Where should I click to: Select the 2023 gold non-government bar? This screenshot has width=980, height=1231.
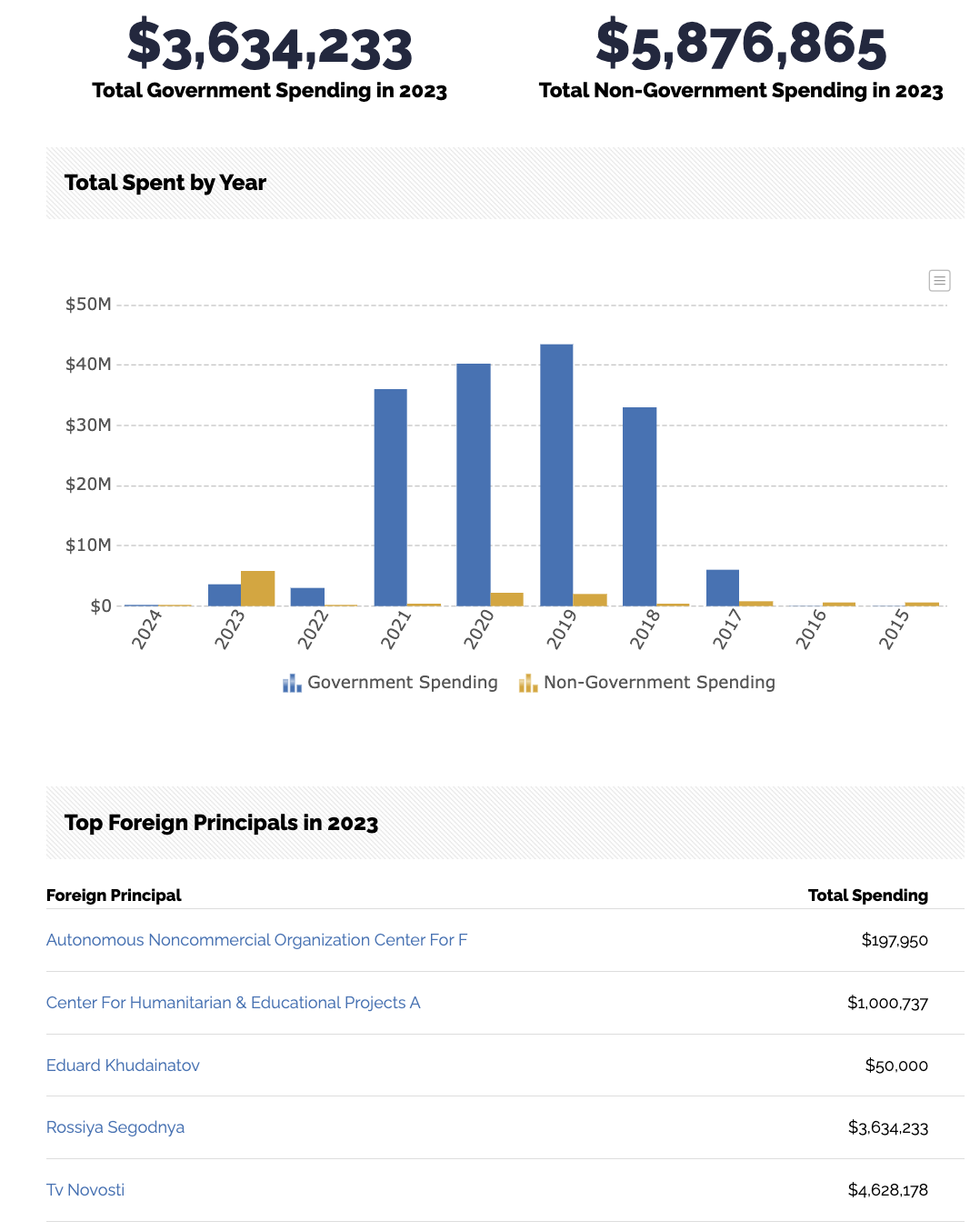click(258, 588)
